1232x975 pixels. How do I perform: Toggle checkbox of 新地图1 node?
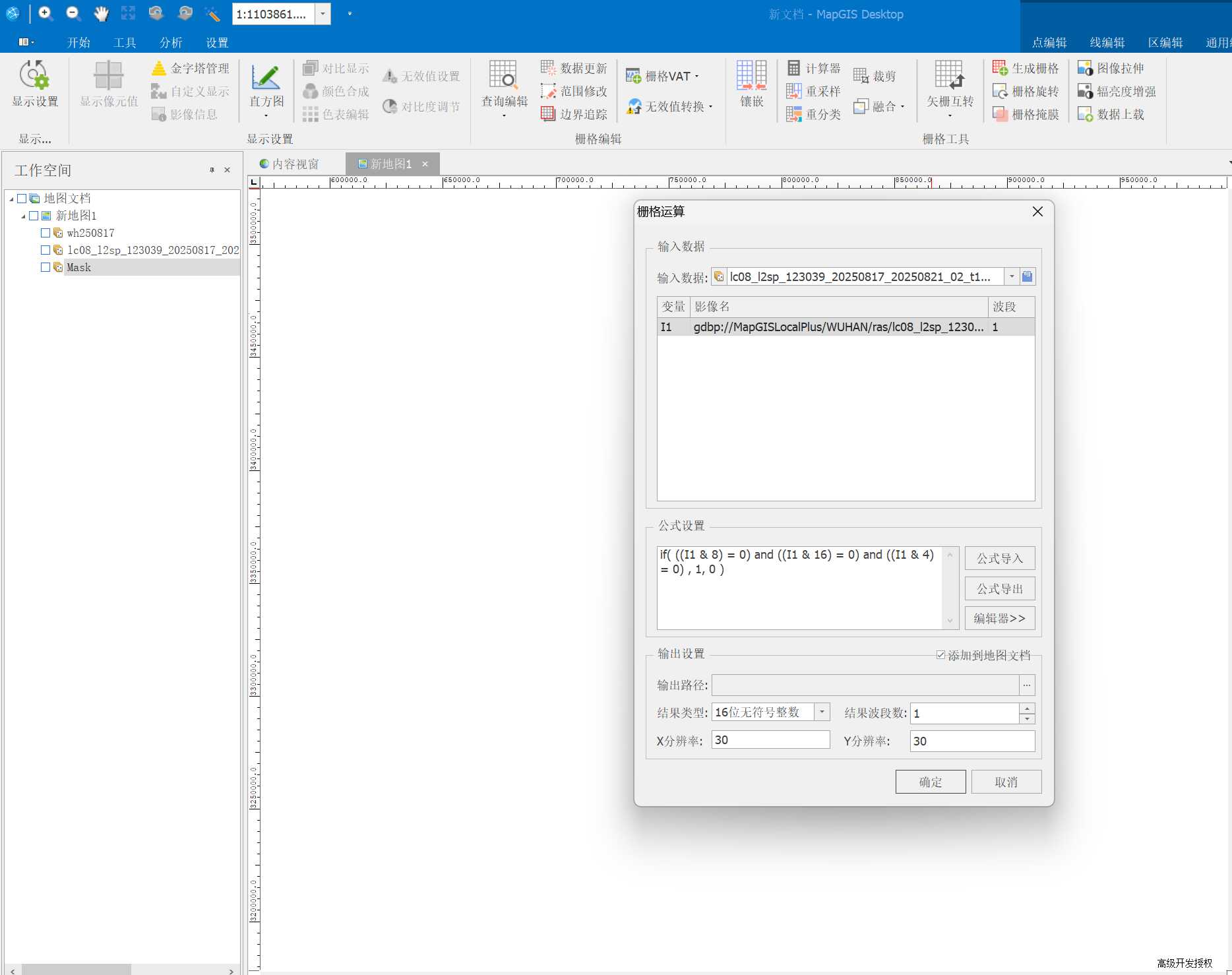[34, 216]
